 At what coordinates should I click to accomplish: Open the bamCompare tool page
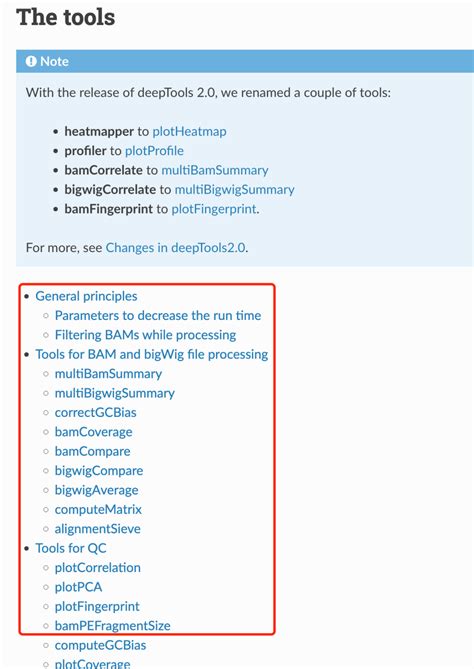[x=93, y=451]
